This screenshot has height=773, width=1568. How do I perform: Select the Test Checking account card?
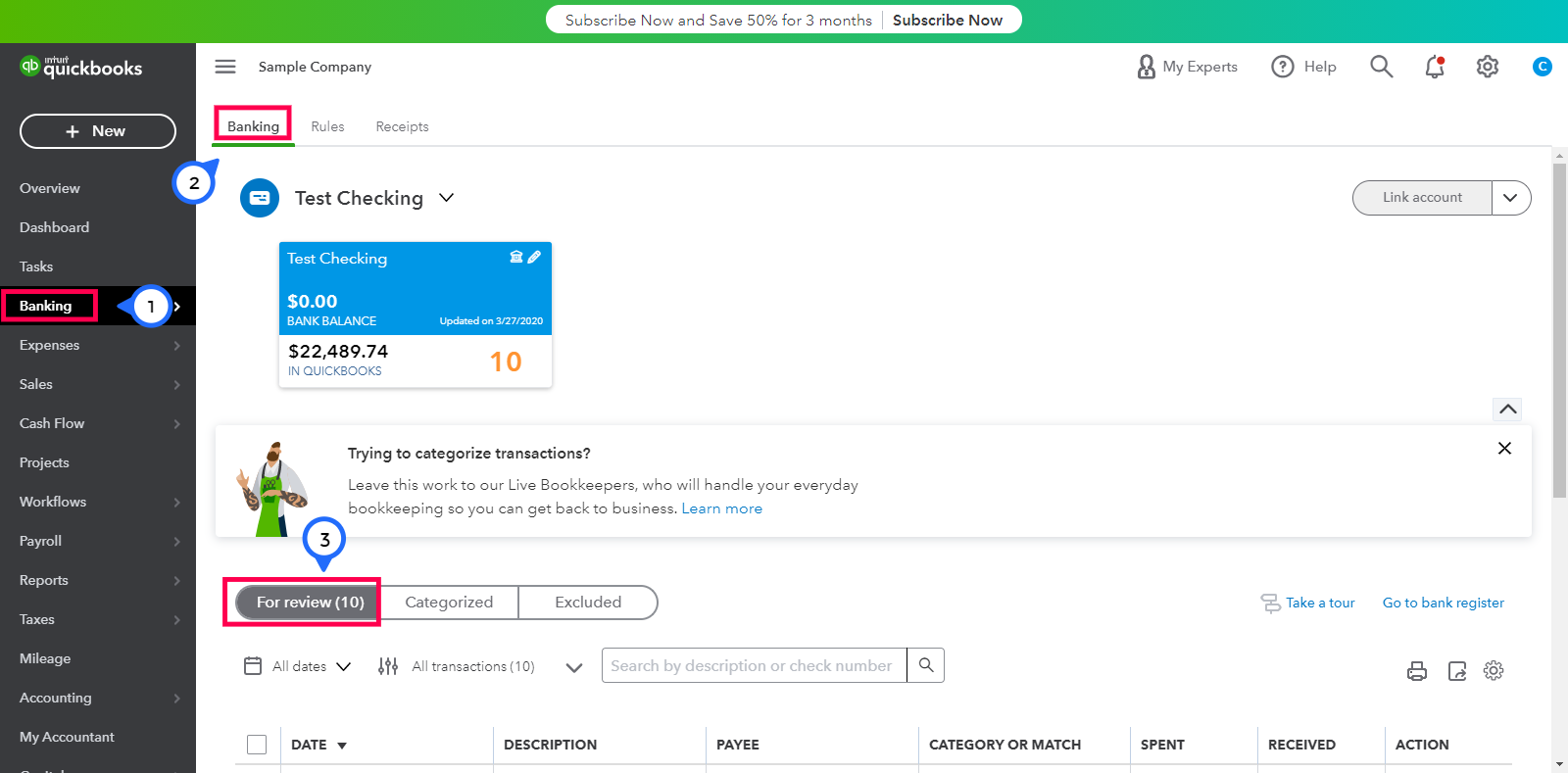point(416,314)
